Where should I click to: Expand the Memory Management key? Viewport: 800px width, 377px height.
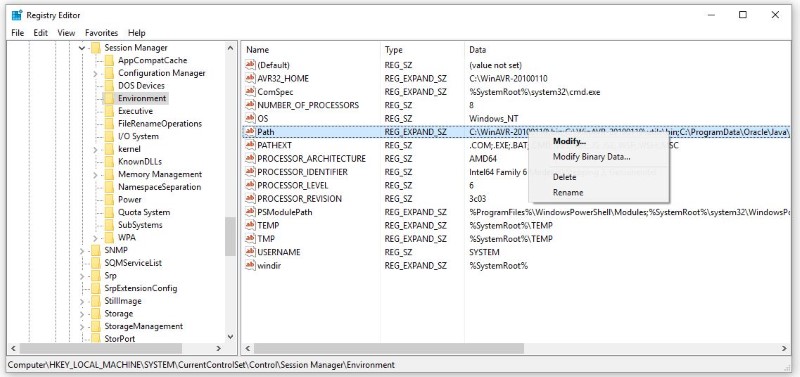[95, 174]
